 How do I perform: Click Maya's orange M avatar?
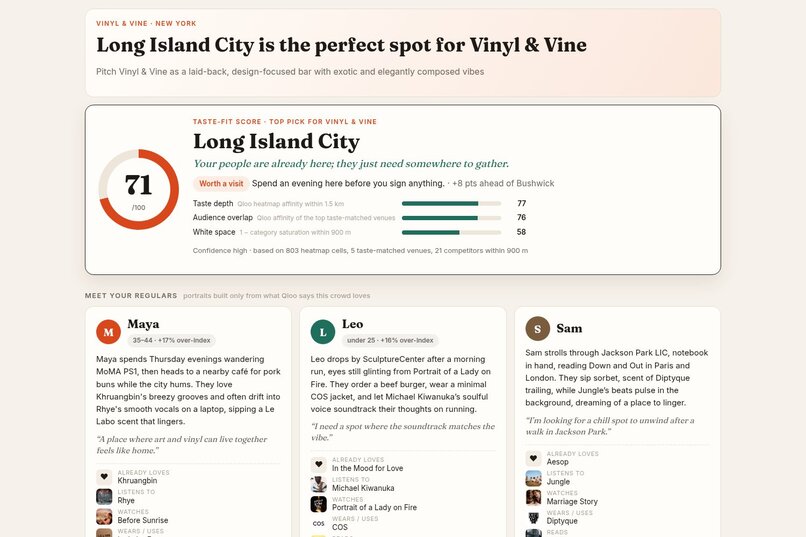(x=108, y=332)
